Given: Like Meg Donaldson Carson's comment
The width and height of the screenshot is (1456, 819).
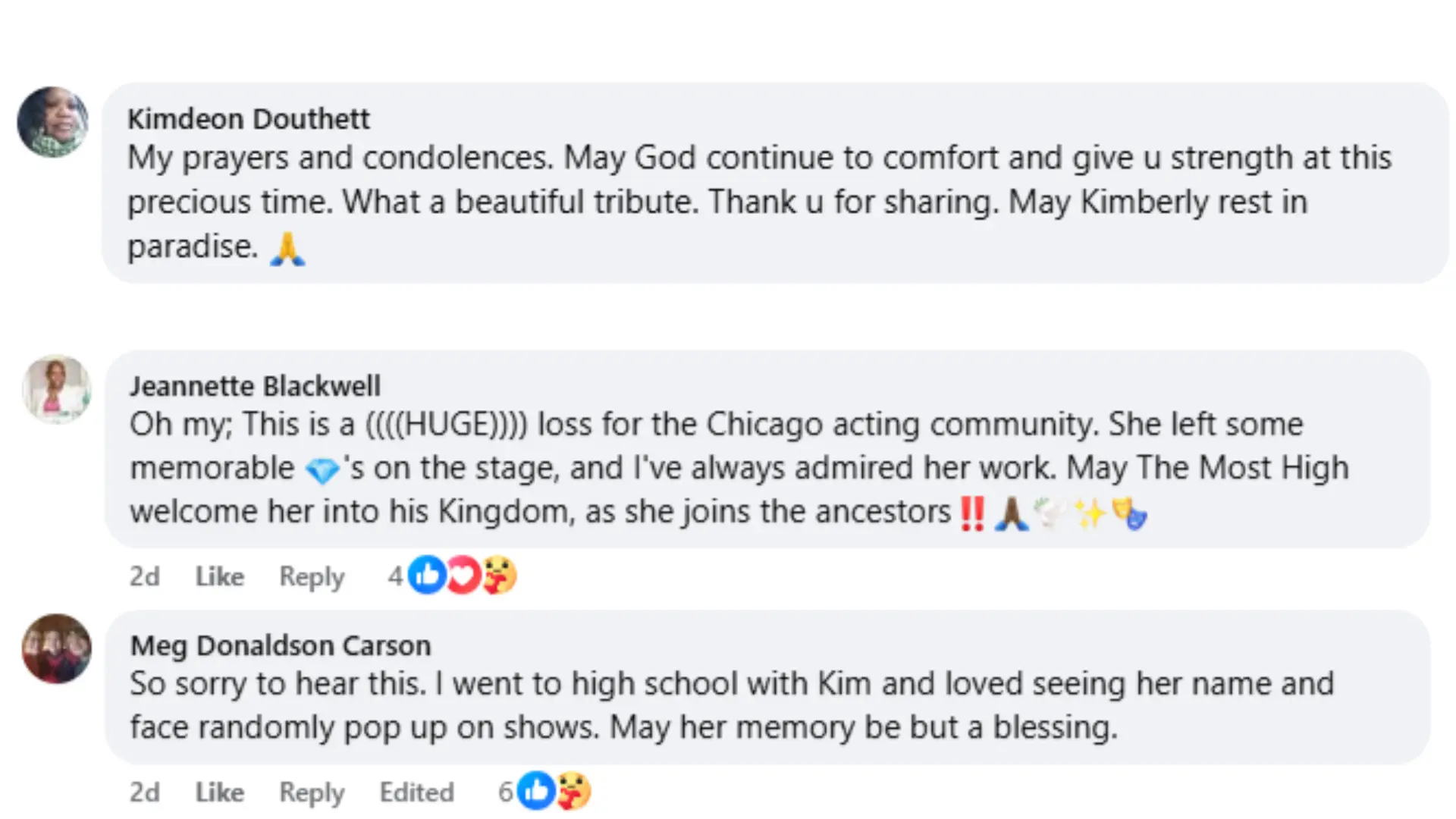Looking at the screenshot, I should point(219,792).
